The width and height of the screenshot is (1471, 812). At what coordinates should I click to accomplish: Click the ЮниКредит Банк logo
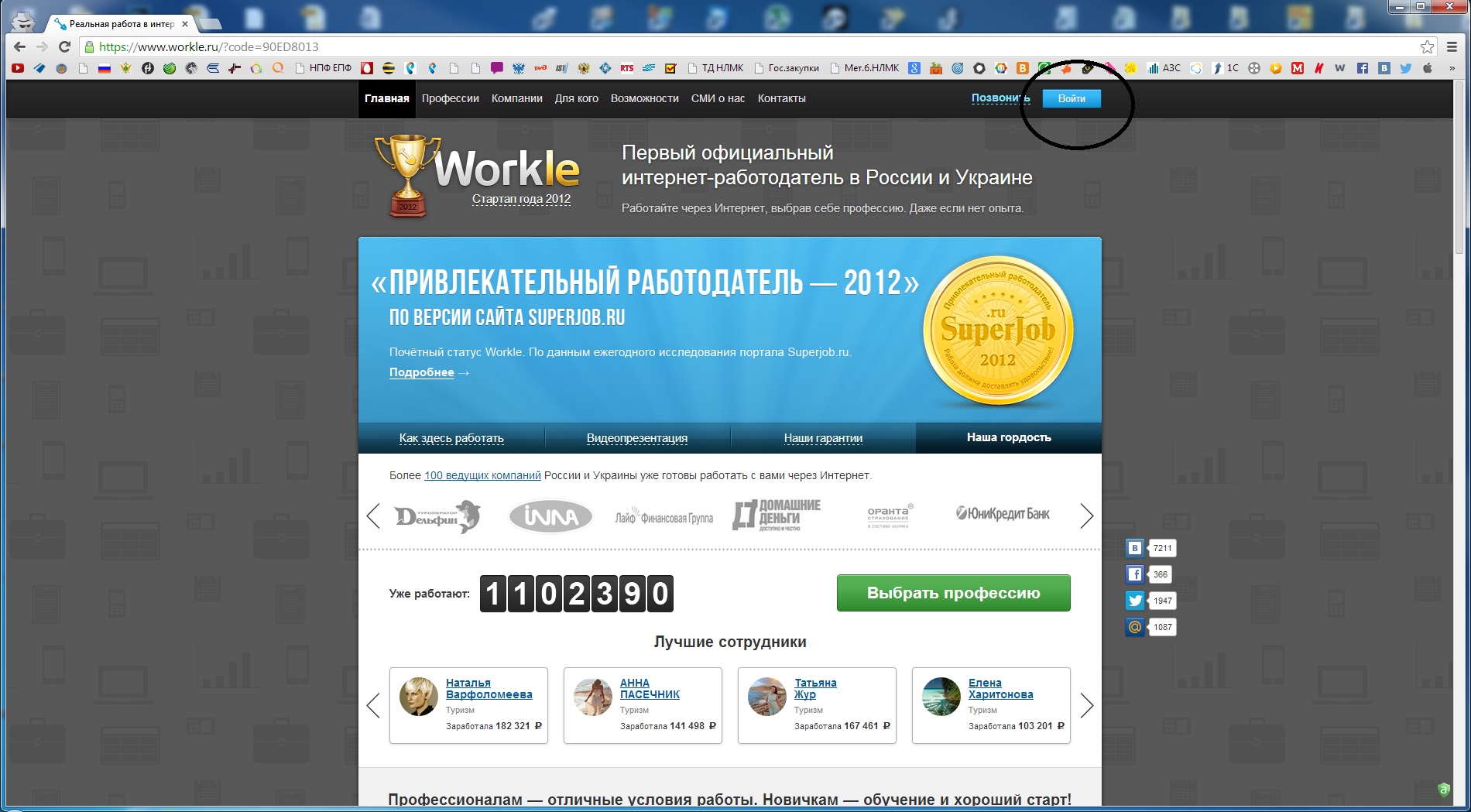[1003, 513]
